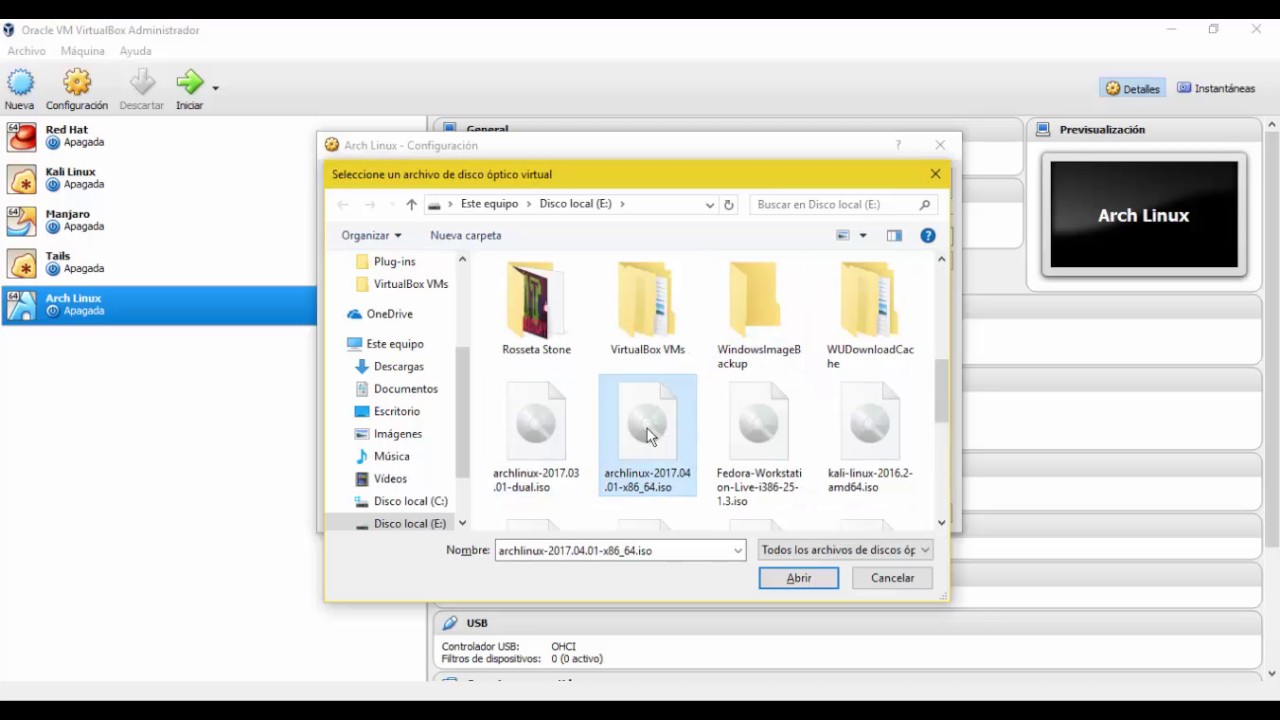1280x720 pixels.
Task: Go up one folder level arrow
Action: (411, 204)
